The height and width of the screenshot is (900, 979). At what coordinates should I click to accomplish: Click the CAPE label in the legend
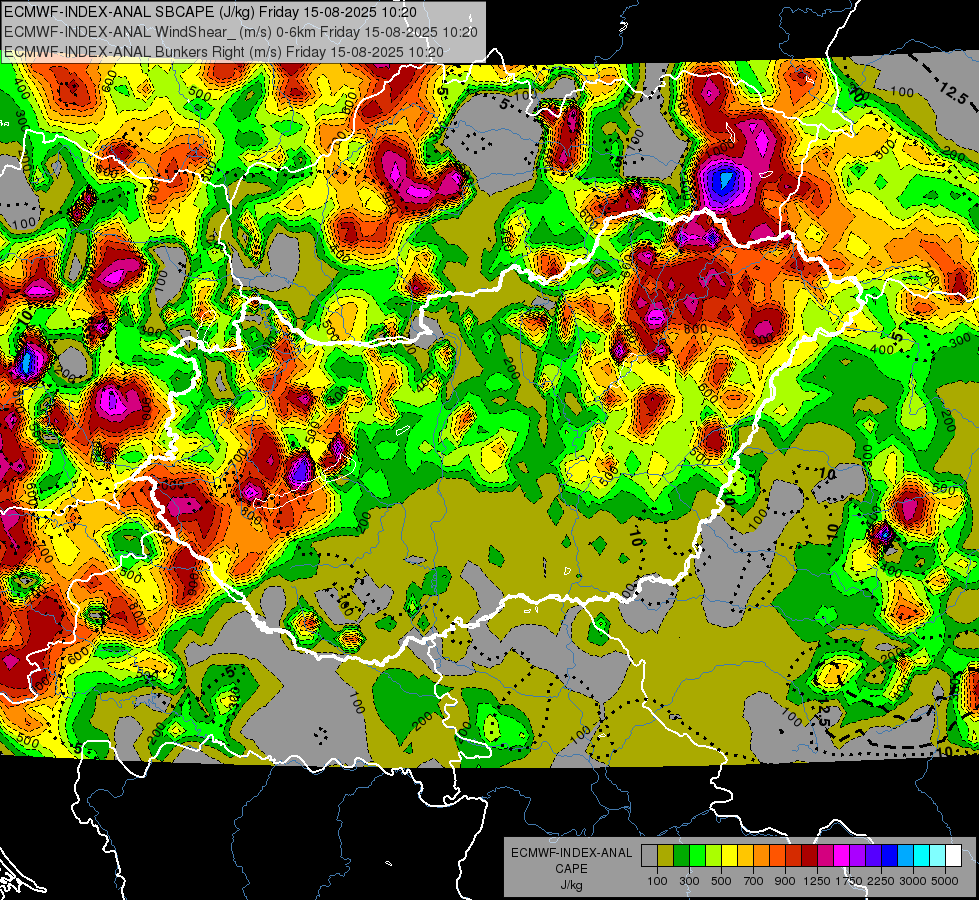coord(571,869)
